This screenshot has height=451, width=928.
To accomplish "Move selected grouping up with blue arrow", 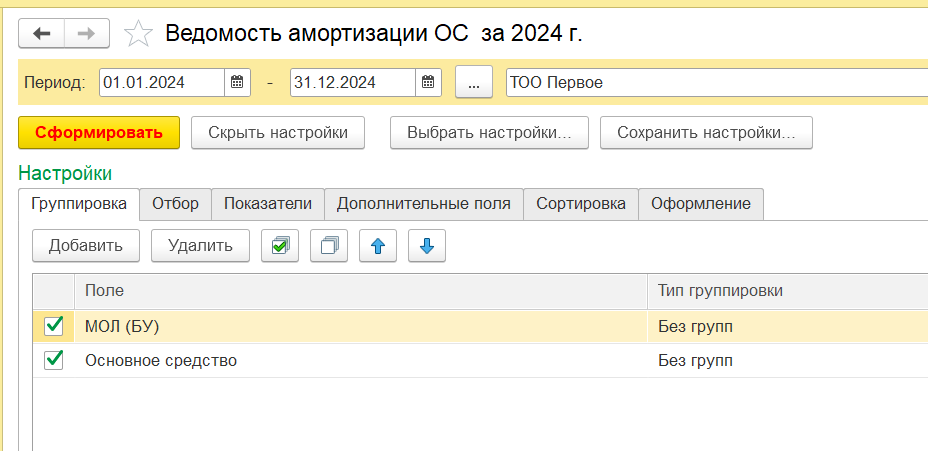I will click(x=378, y=245).
